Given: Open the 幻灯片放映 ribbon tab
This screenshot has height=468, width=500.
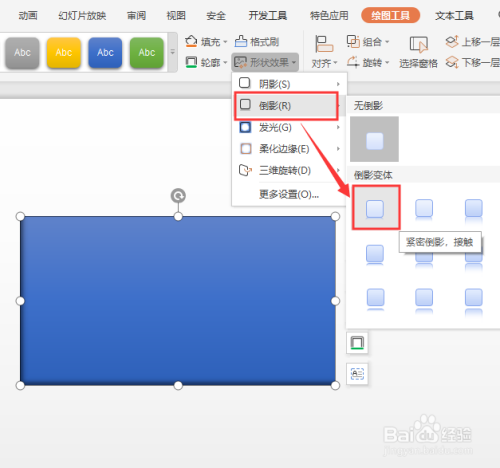Looking at the screenshot, I should (82, 15).
